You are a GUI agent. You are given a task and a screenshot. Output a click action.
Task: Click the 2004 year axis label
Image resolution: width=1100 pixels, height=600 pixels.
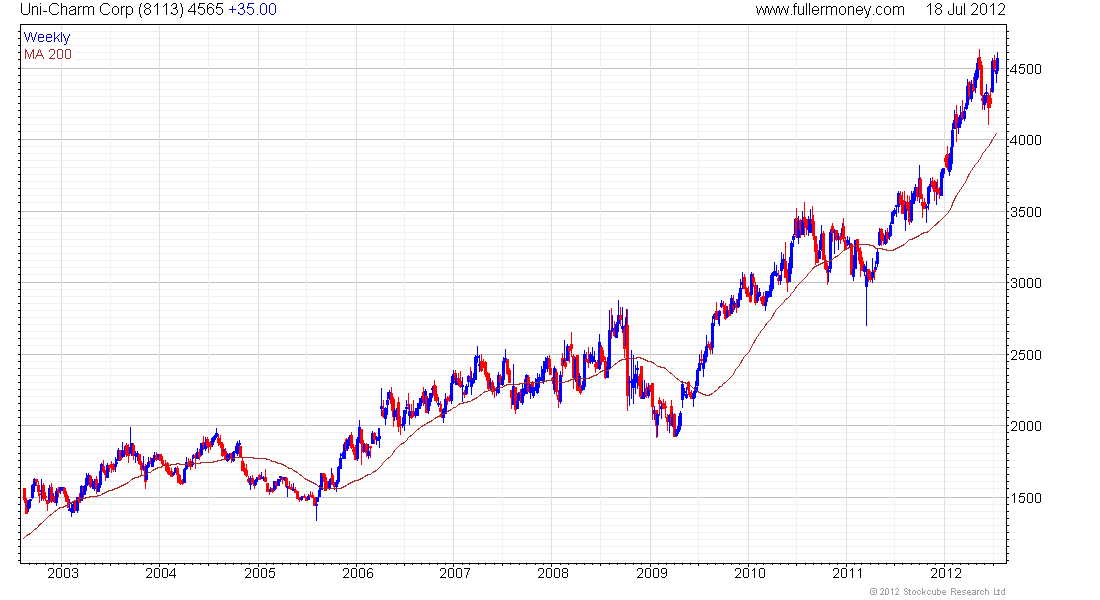point(161,573)
